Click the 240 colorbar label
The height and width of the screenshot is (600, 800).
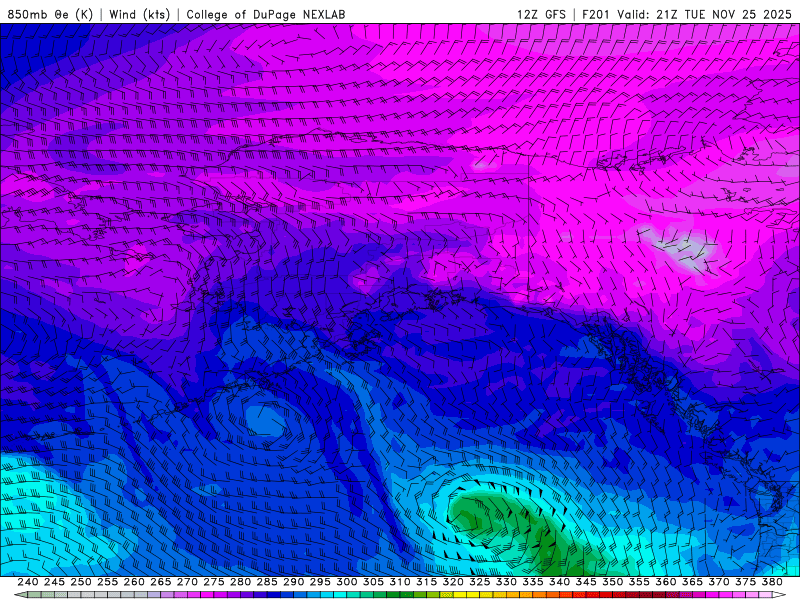click(x=28, y=582)
